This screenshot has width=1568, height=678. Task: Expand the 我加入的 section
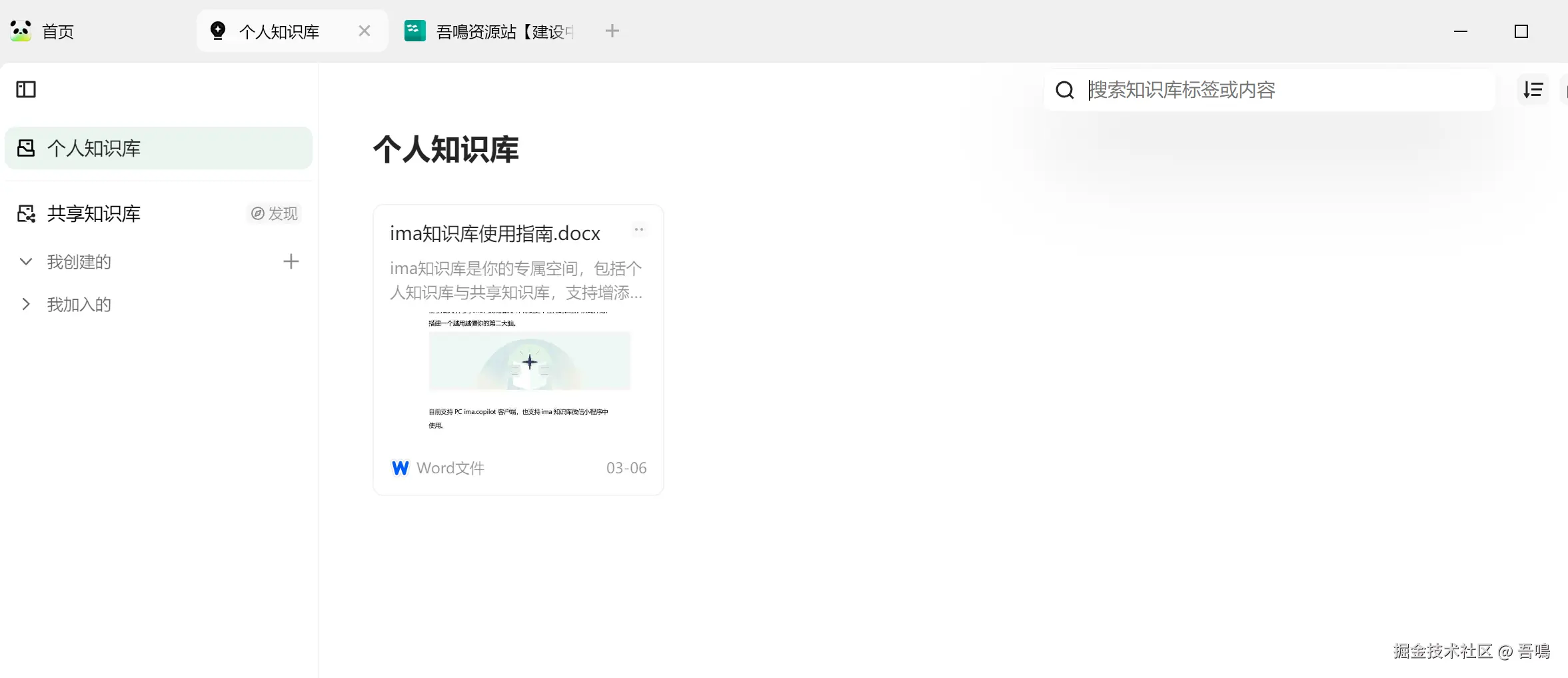click(26, 304)
